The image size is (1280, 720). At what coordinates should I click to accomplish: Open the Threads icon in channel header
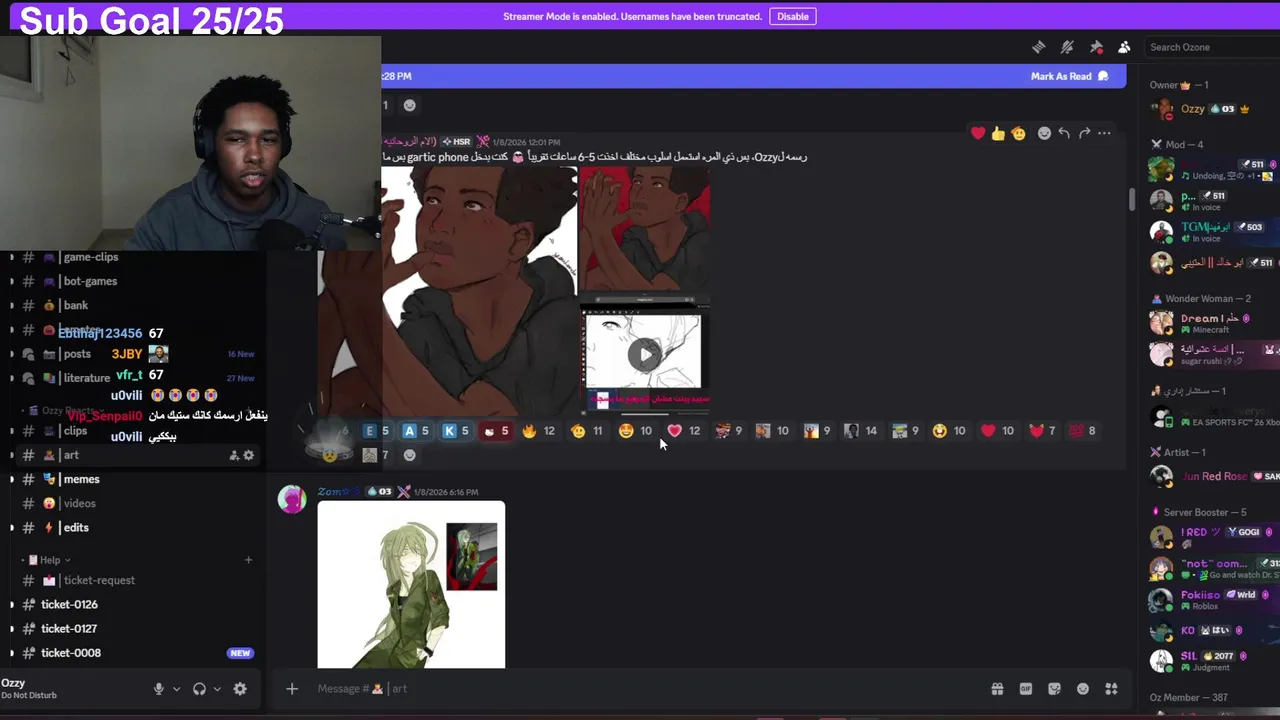pos(1038,47)
